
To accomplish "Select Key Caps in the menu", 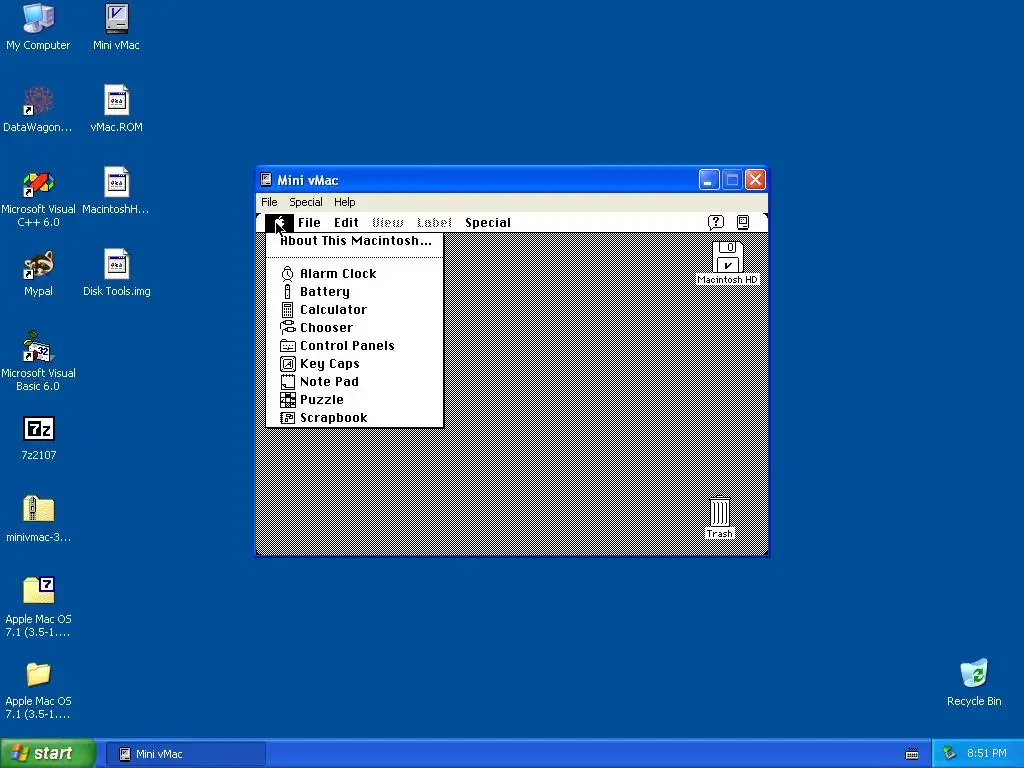I will pos(355,364).
